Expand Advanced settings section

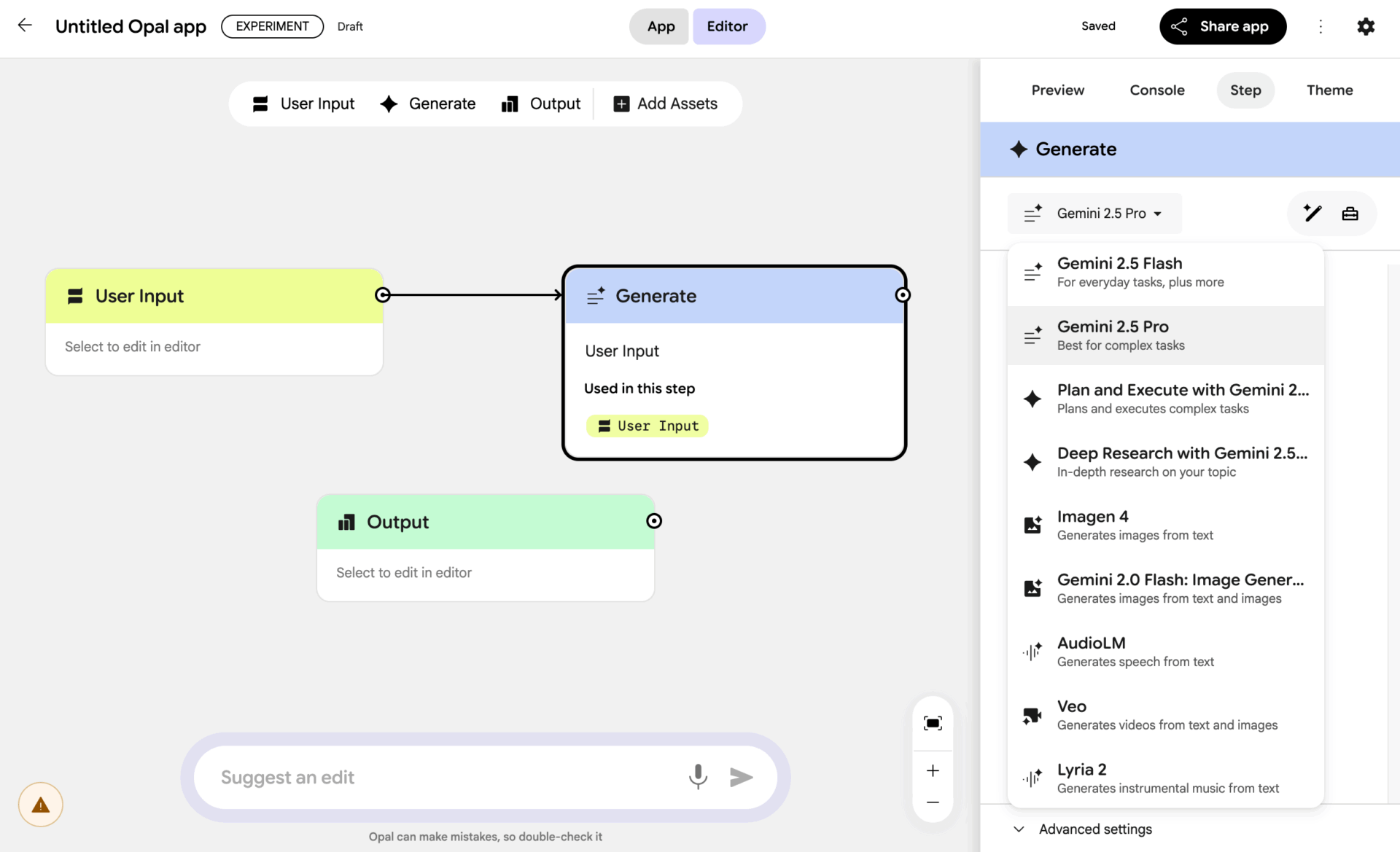1094,829
